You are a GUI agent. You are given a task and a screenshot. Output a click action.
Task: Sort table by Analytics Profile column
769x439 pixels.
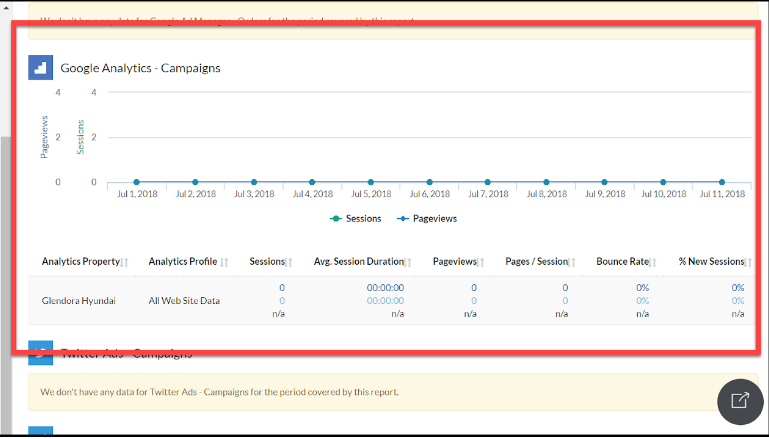point(188,262)
